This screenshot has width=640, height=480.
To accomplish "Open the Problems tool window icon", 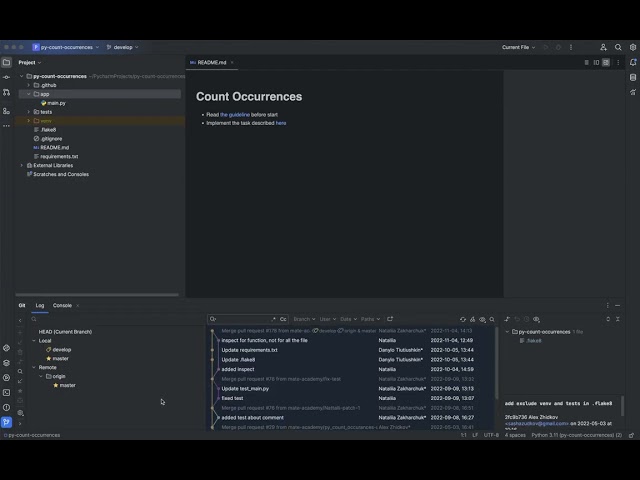I will 7,407.
